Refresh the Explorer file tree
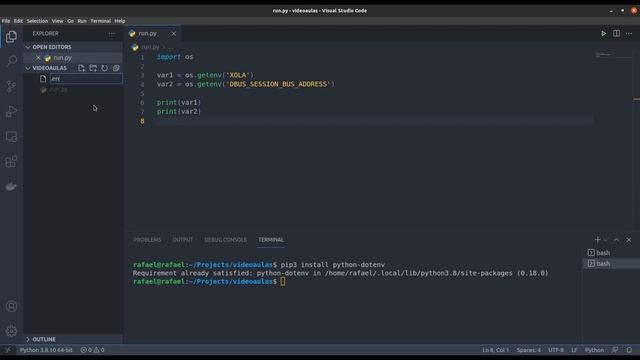Viewport: 640px width, 360px height. 104,68
